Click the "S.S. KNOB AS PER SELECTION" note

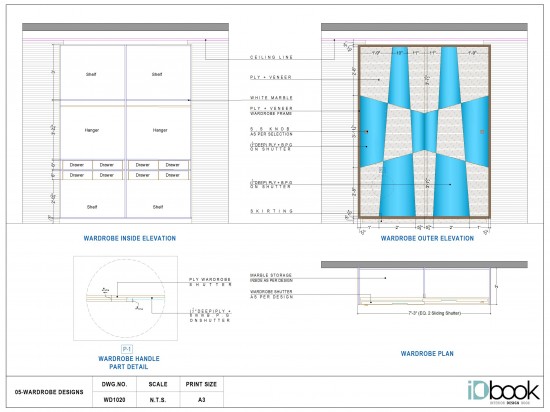(x=271, y=131)
